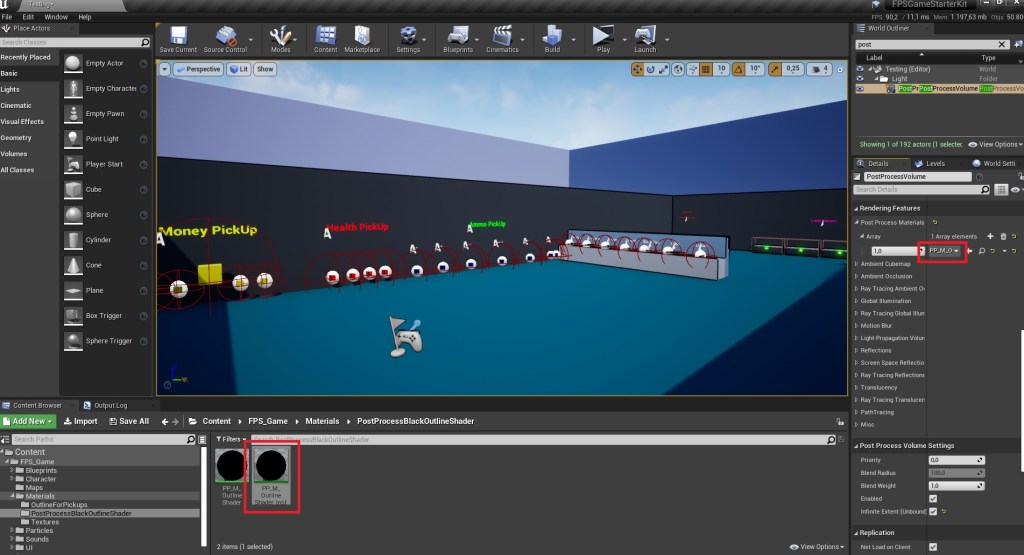Screen dimensions: 1024x555
Task: Uncheck Infinite Extent (Unbound) checkbox
Action: coord(933,511)
